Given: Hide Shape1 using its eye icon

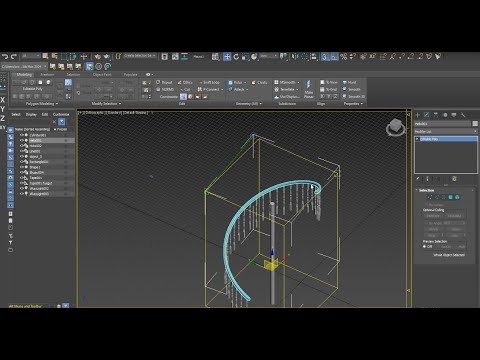Looking at the screenshot, I should pyautogui.click(x=22, y=167).
